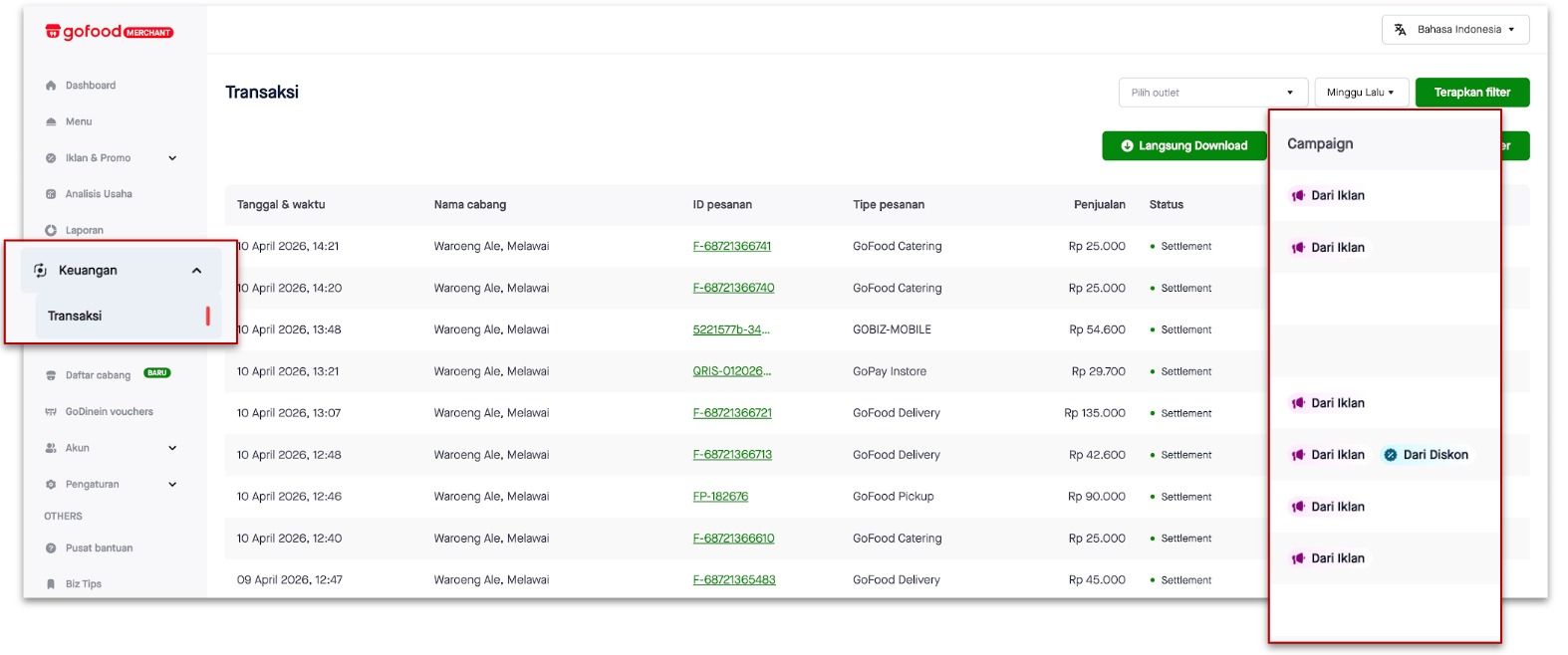1568x655 pixels.
Task: Click the Biz Tips bookmark icon
Action: coord(51,584)
